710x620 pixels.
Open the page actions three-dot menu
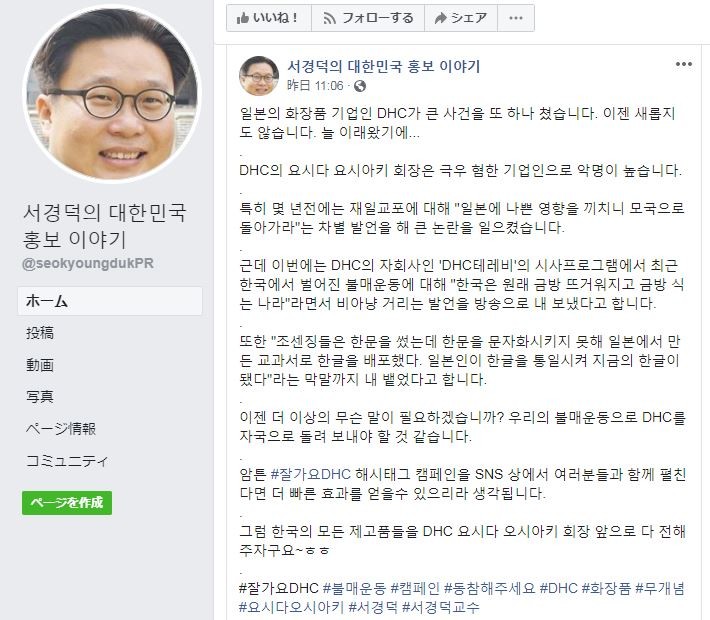pos(516,18)
